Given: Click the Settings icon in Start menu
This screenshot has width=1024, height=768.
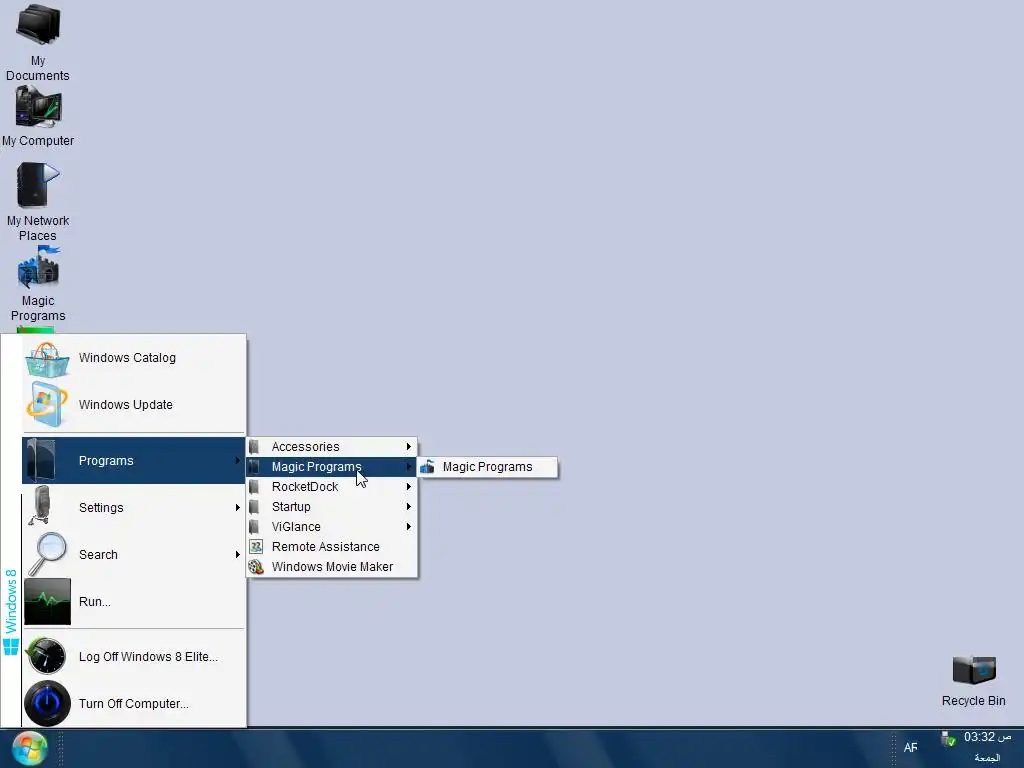Looking at the screenshot, I should [x=42, y=507].
